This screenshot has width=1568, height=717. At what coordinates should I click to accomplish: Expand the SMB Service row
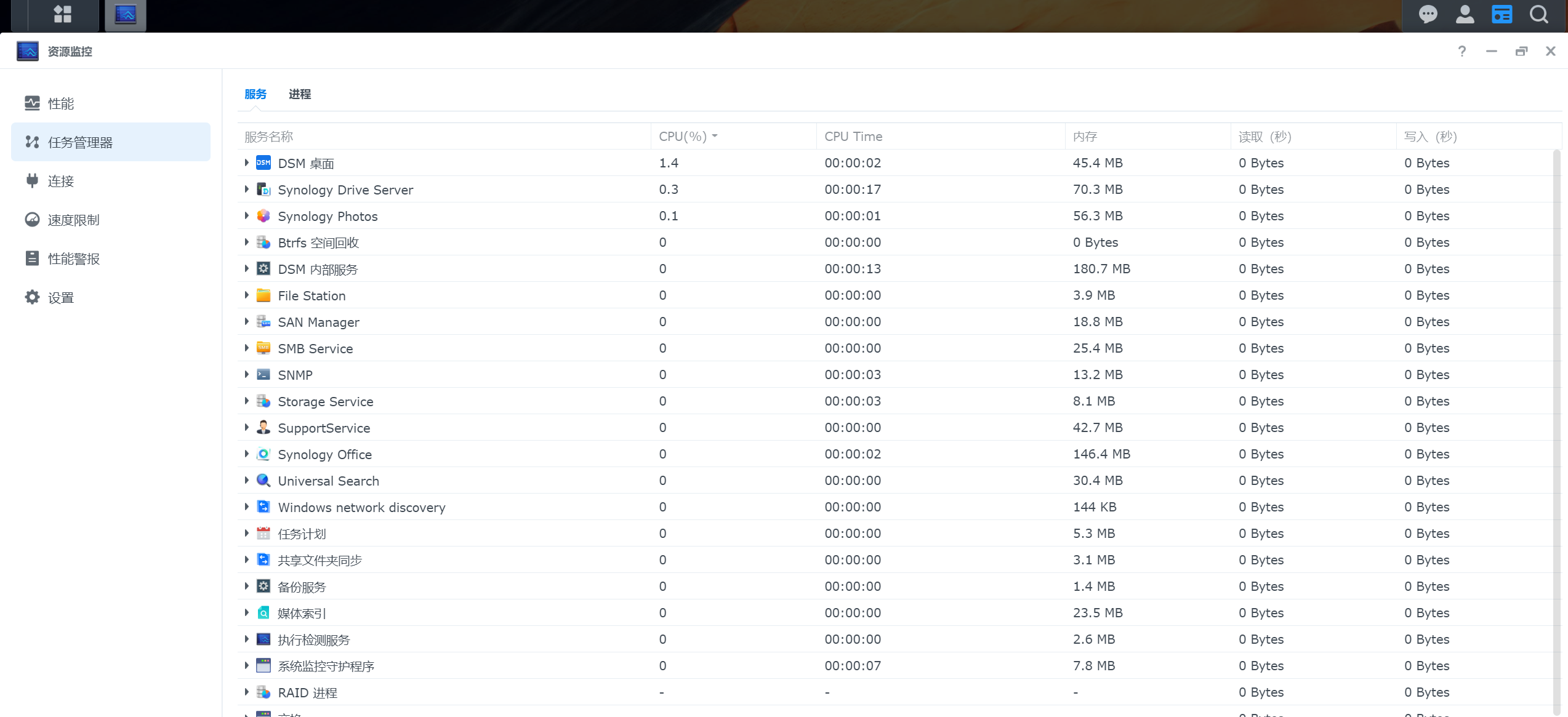(x=247, y=348)
